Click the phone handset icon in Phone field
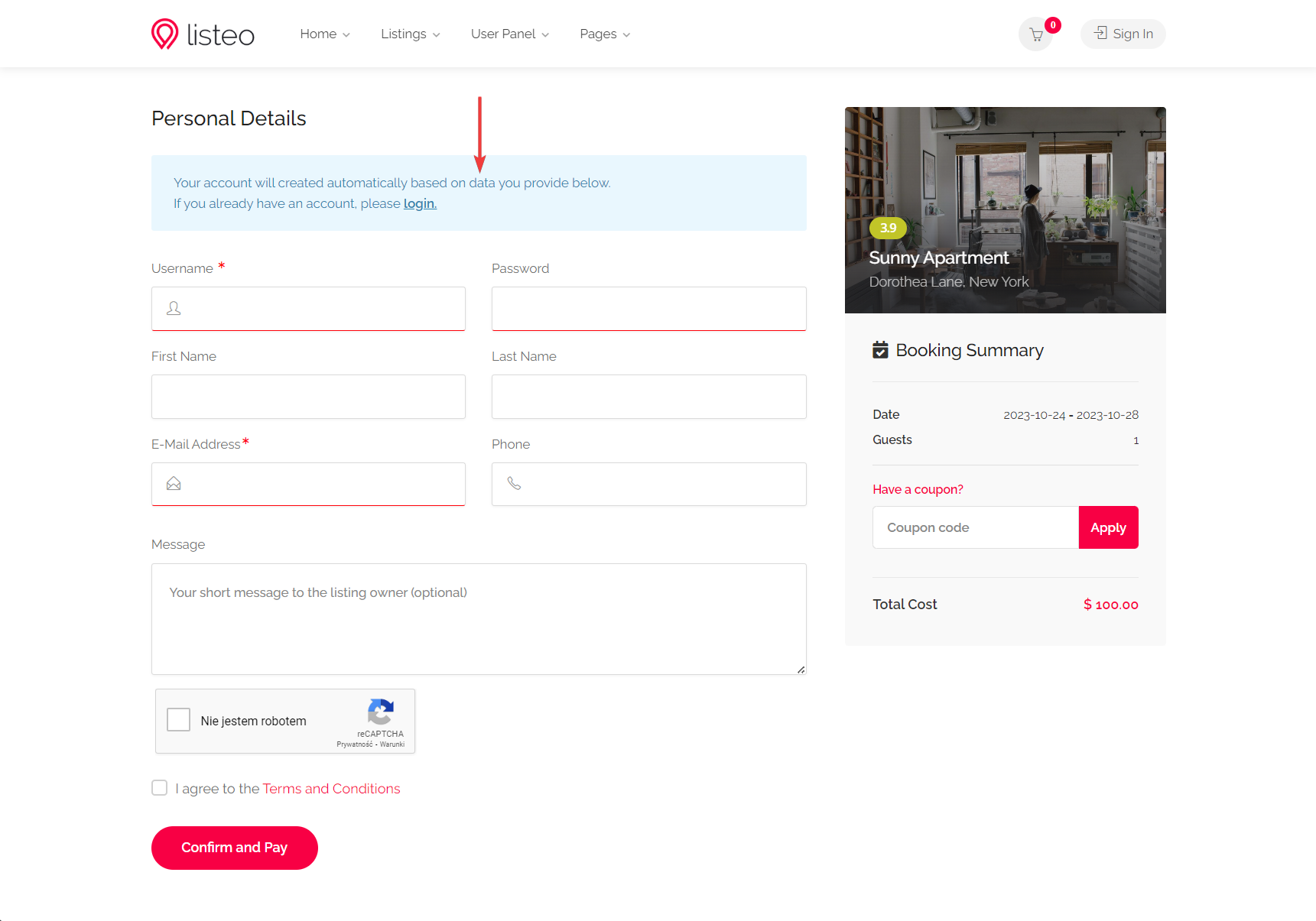 [515, 484]
